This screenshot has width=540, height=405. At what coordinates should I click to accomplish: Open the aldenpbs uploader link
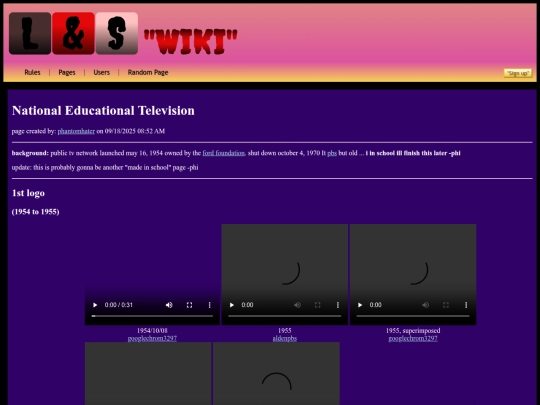coord(285,339)
